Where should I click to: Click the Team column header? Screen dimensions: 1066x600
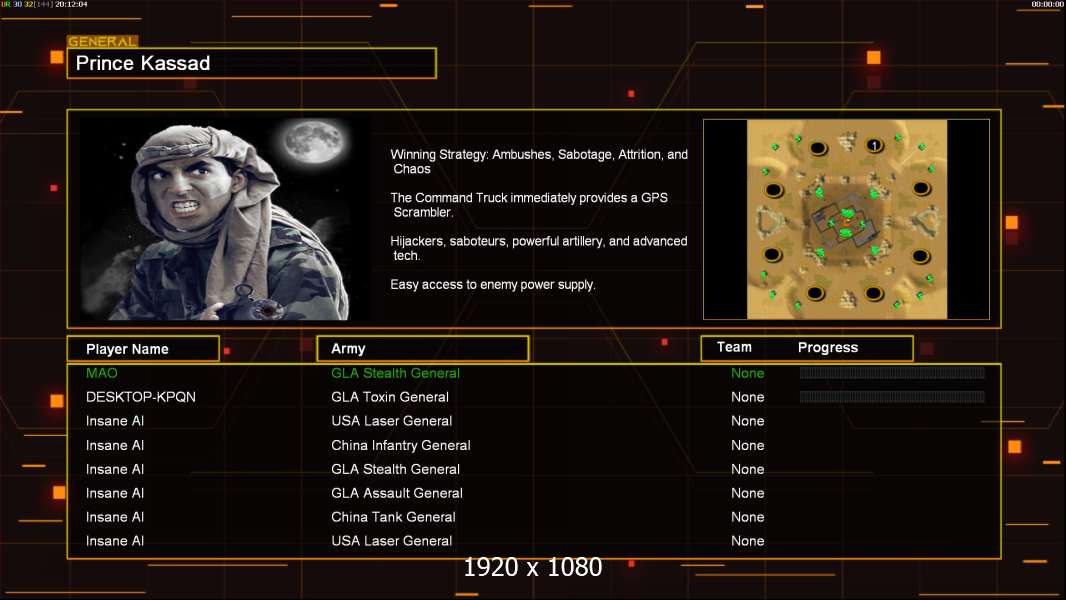click(x=734, y=347)
